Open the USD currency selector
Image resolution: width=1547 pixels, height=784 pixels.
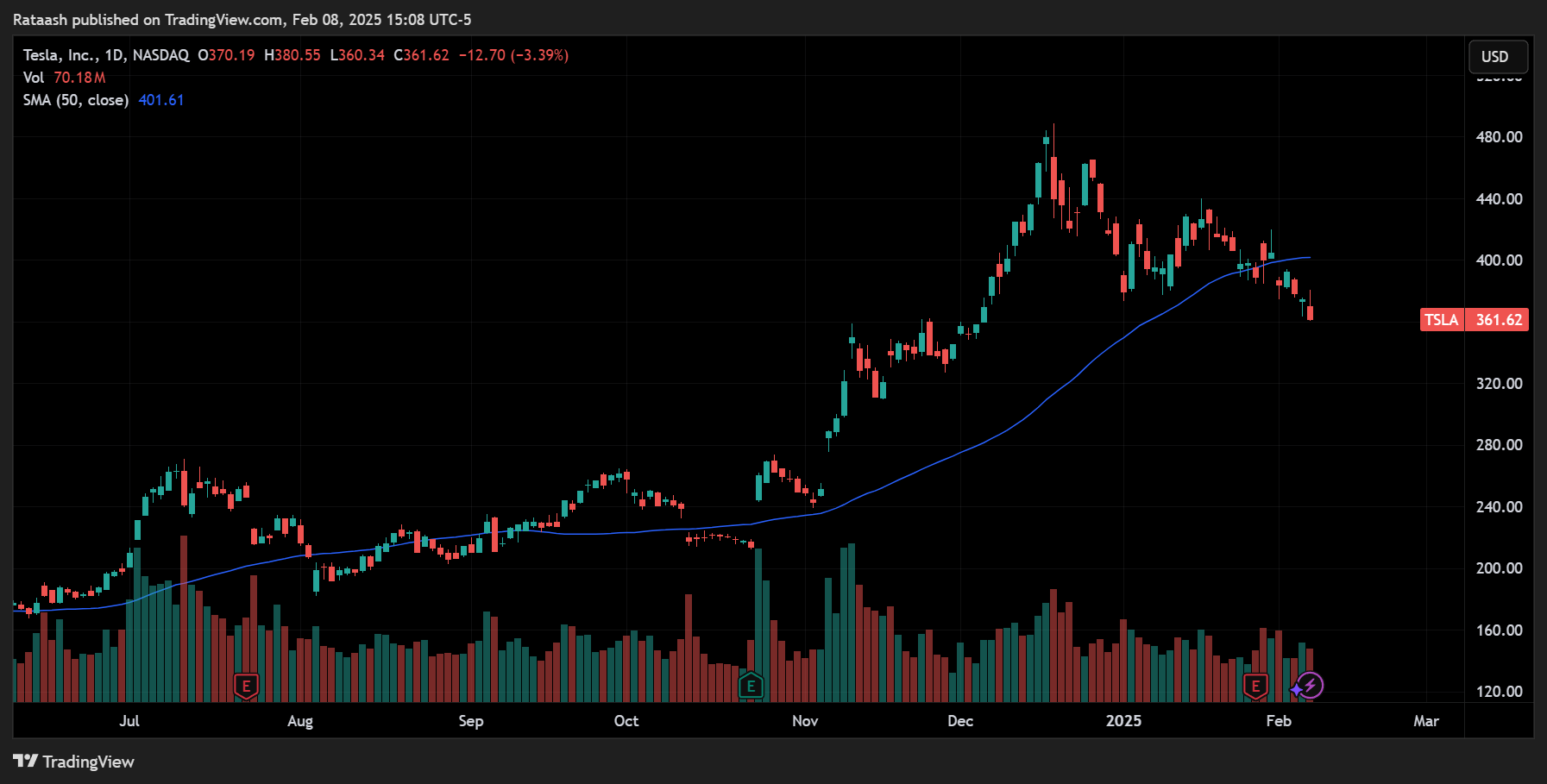[x=1499, y=57]
